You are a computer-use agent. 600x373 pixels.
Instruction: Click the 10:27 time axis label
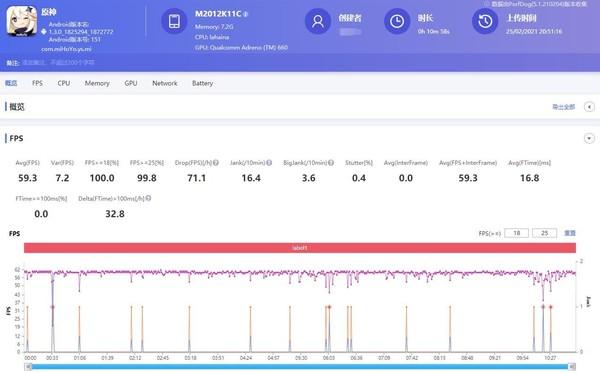[x=550, y=358]
